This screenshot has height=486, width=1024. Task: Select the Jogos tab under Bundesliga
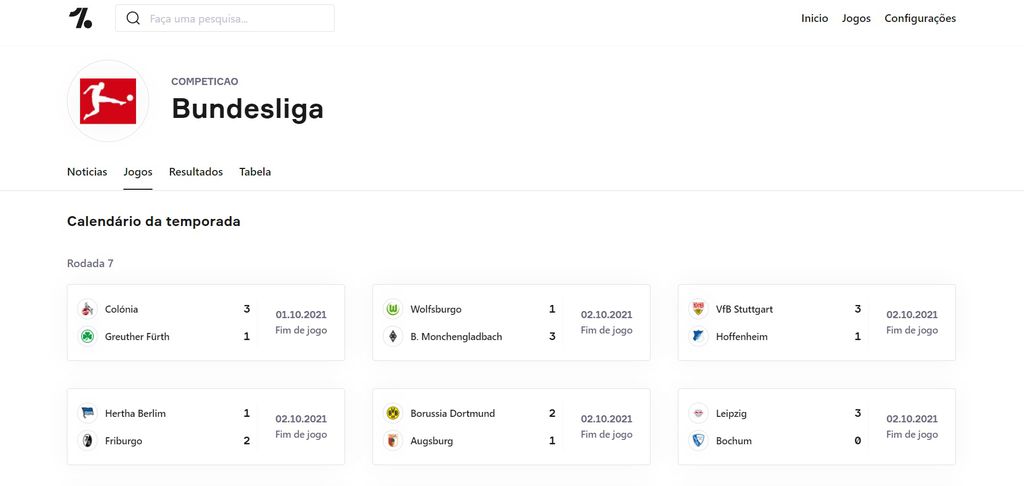(x=138, y=172)
